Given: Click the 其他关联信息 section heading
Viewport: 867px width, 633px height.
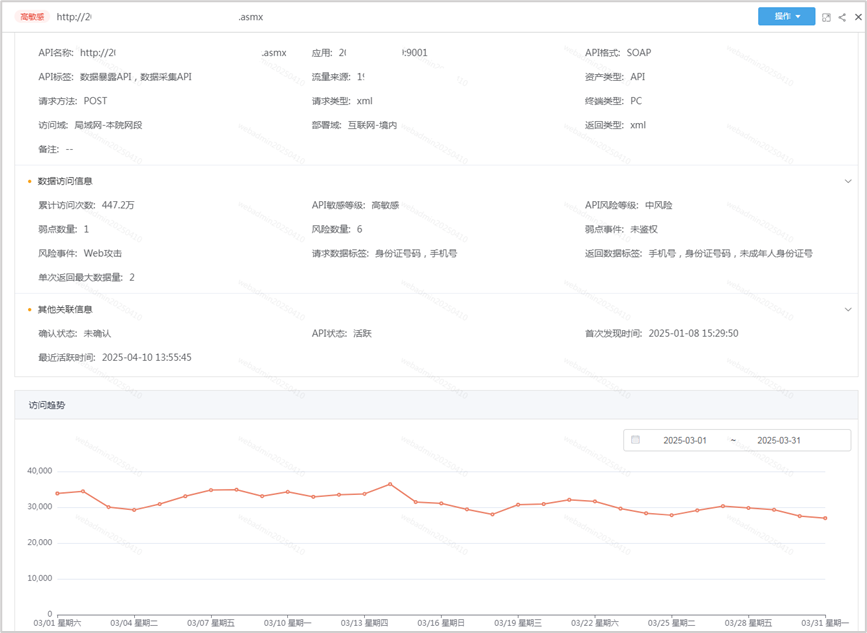Looking at the screenshot, I should [65, 309].
